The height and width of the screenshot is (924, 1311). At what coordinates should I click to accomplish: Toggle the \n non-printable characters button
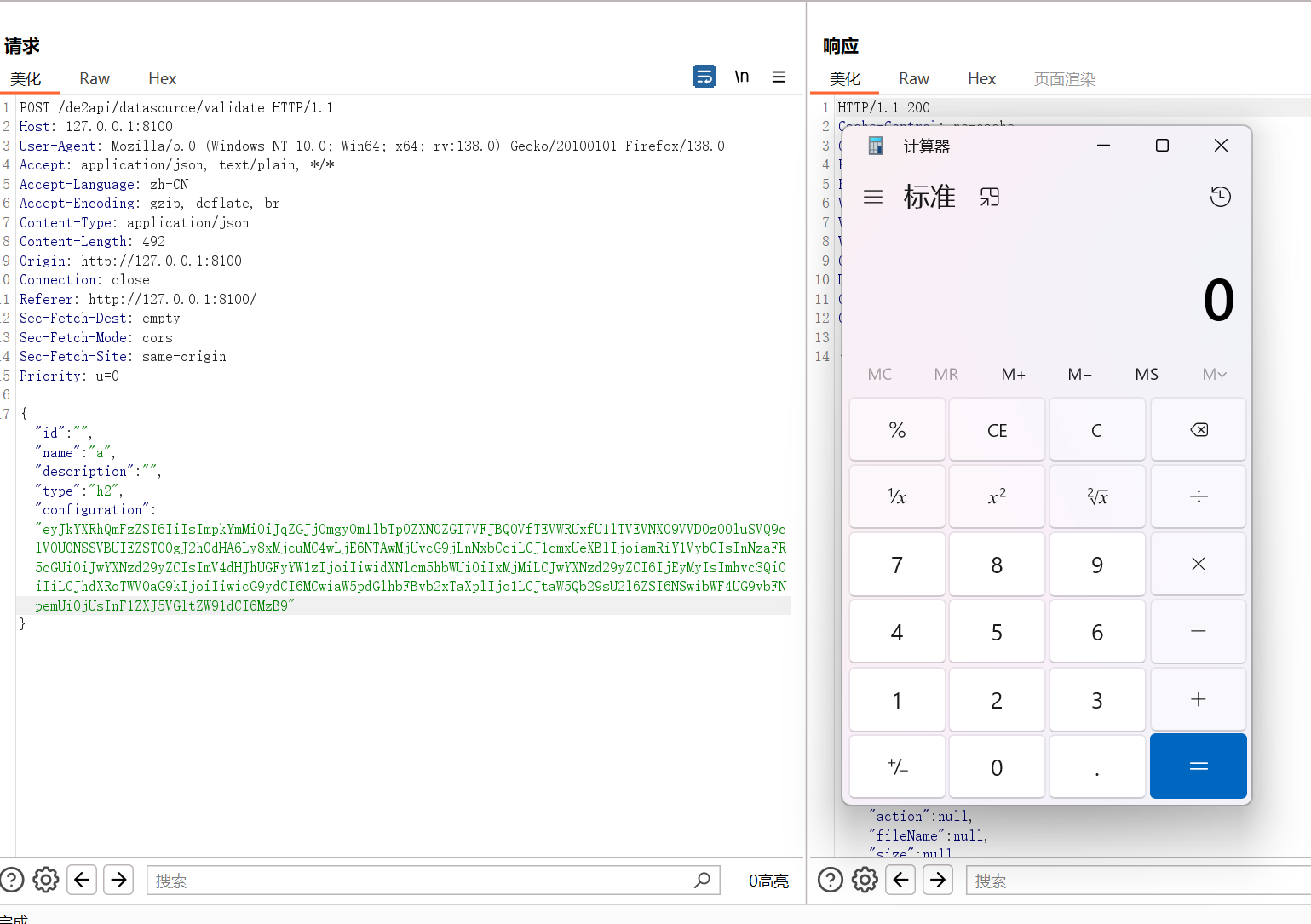(742, 77)
